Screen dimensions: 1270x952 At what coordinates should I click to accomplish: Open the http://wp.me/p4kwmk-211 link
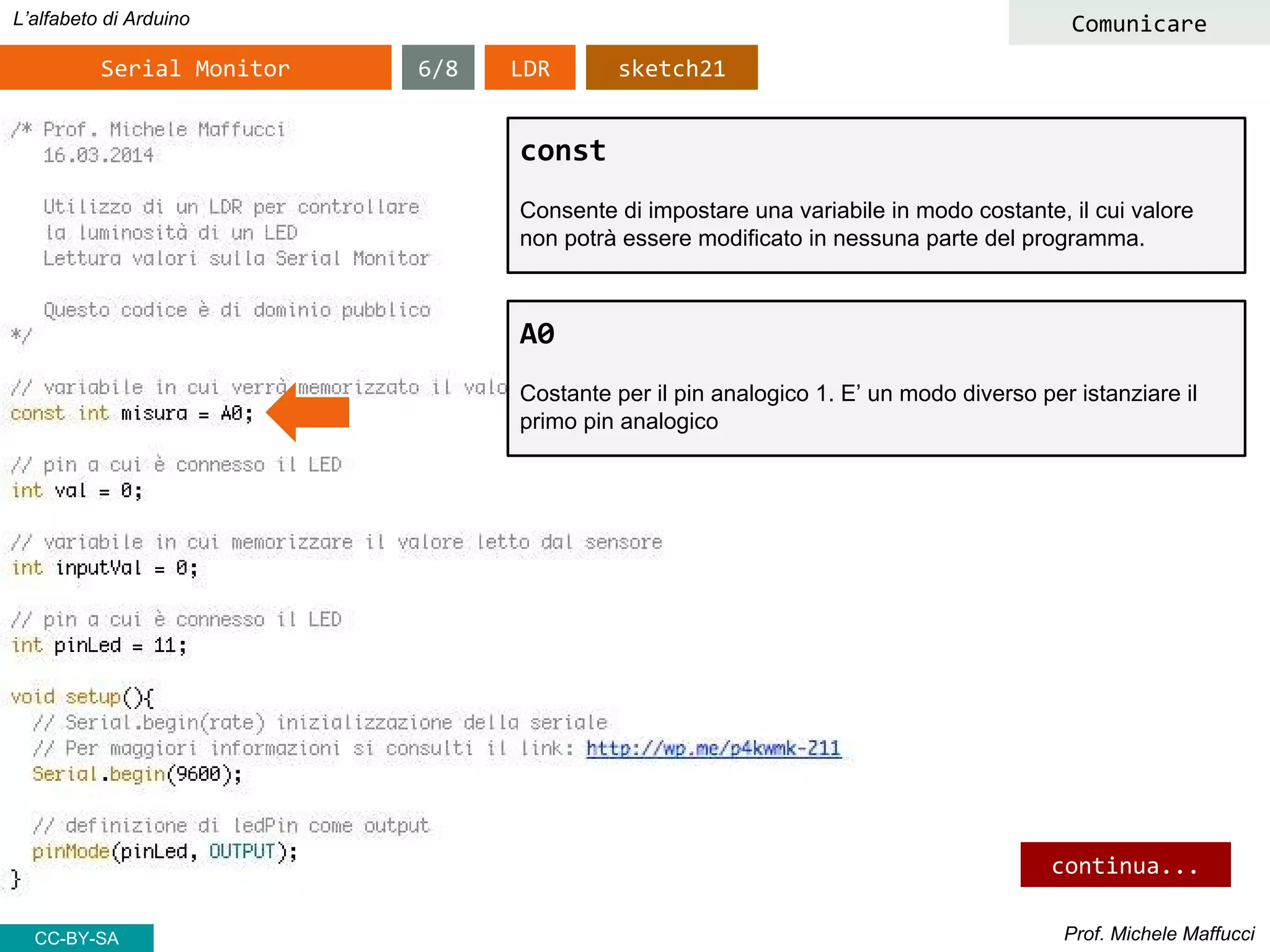[714, 749]
